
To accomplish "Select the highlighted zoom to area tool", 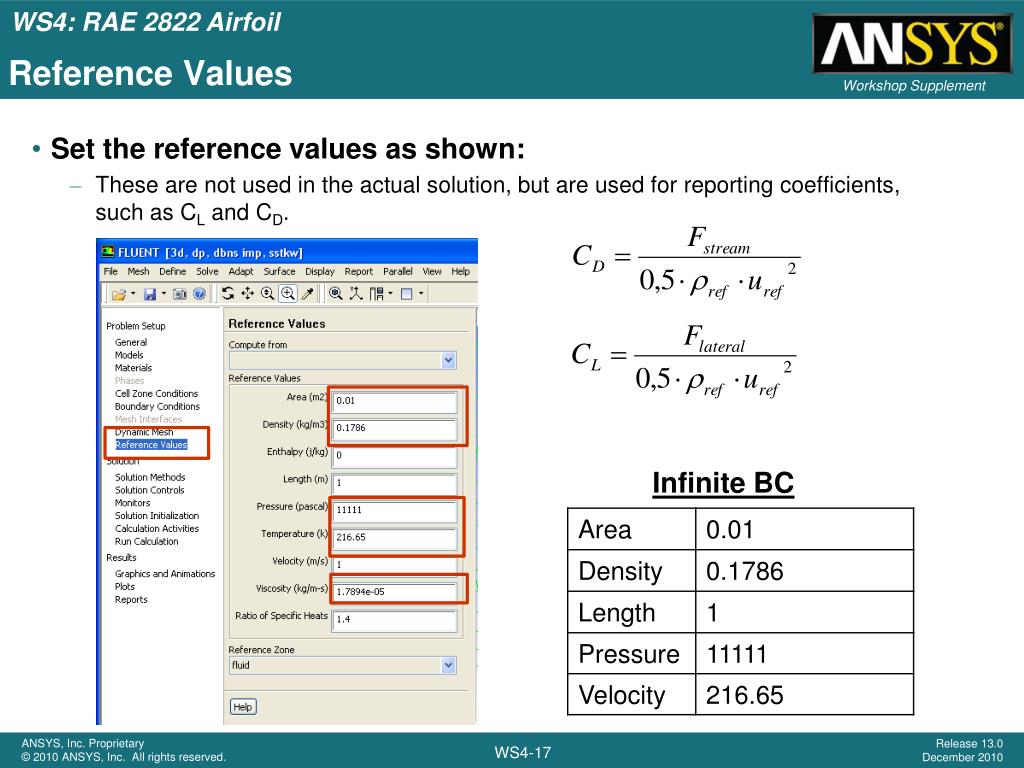I will click(x=287, y=293).
